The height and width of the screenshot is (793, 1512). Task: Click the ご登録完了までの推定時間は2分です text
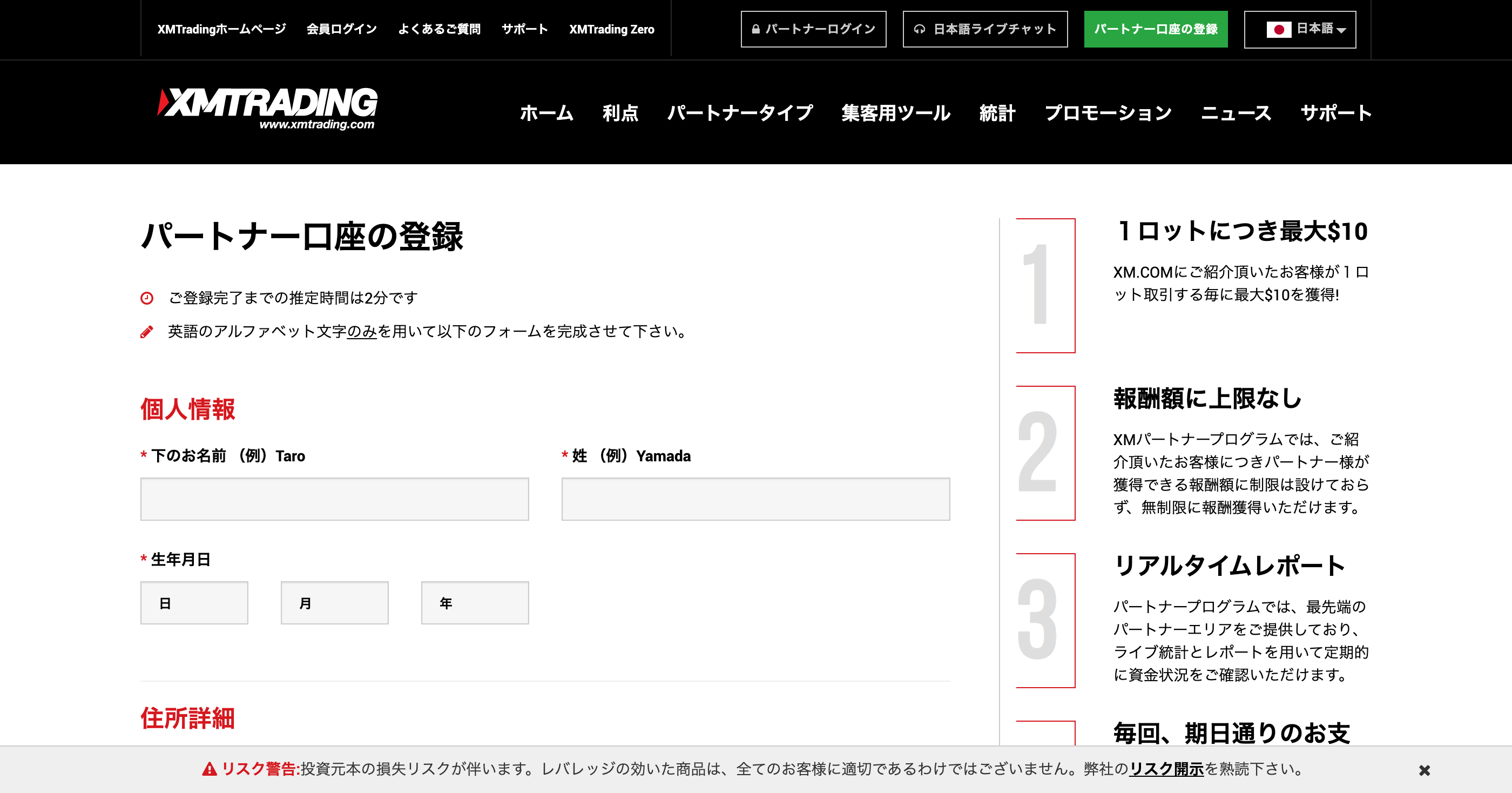point(293,298)
